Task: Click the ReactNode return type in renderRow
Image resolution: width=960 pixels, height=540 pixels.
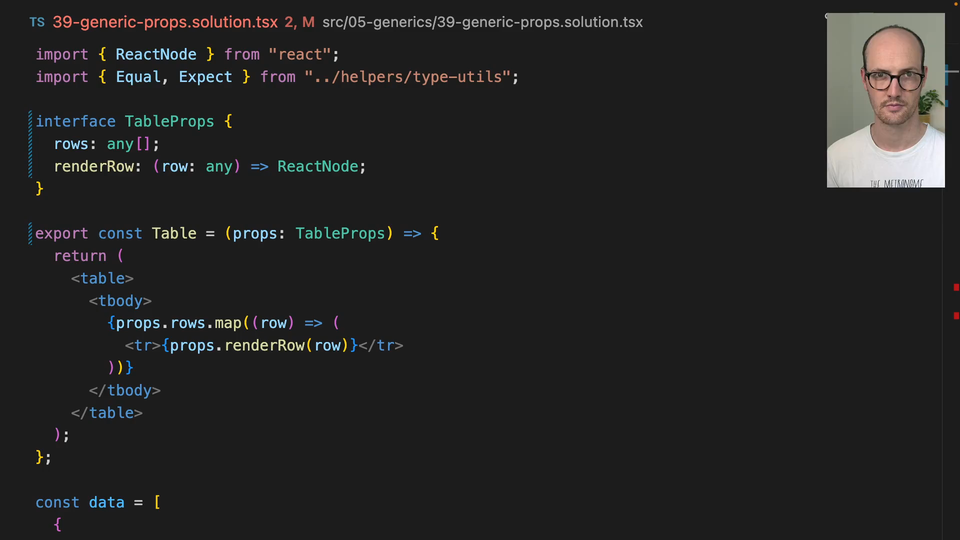Action: (x=320, y=166)
